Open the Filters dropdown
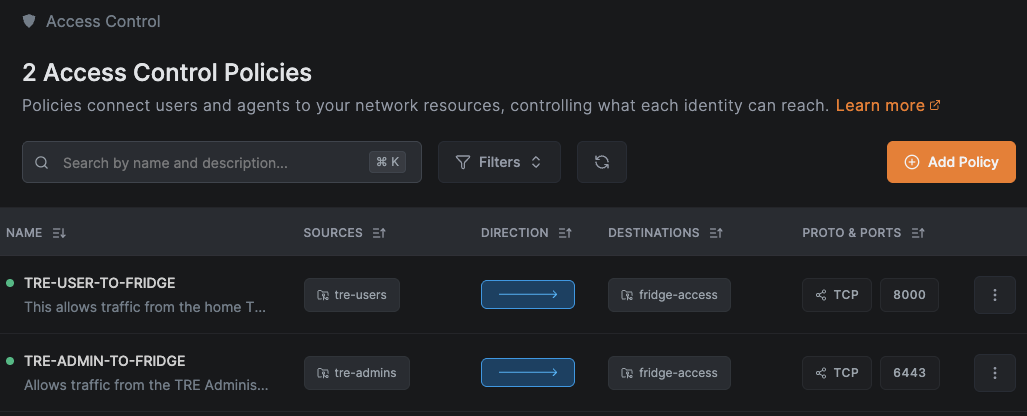Image resolution: width=1027 pixels, height=416 pixels. pos(499,162)
